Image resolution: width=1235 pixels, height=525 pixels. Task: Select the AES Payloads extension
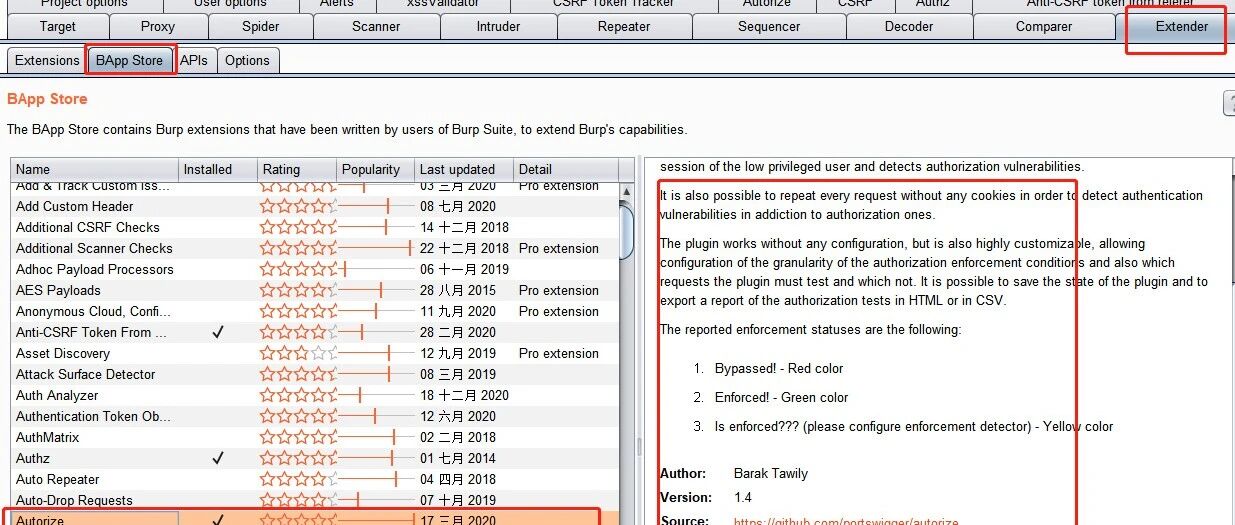315,290
